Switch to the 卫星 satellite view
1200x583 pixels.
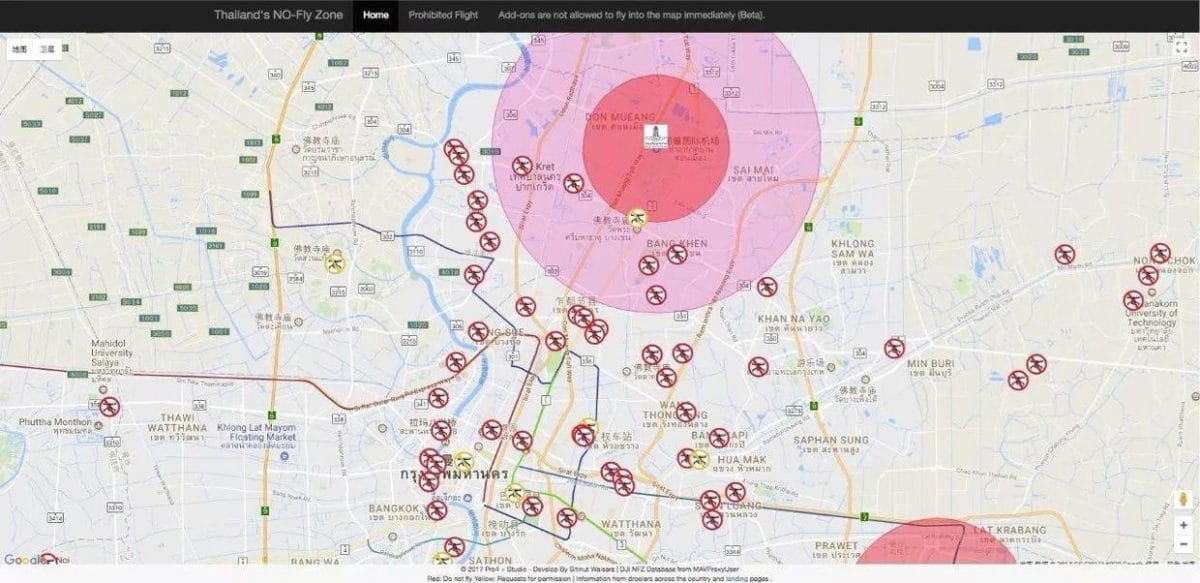(x=47, y=48)
